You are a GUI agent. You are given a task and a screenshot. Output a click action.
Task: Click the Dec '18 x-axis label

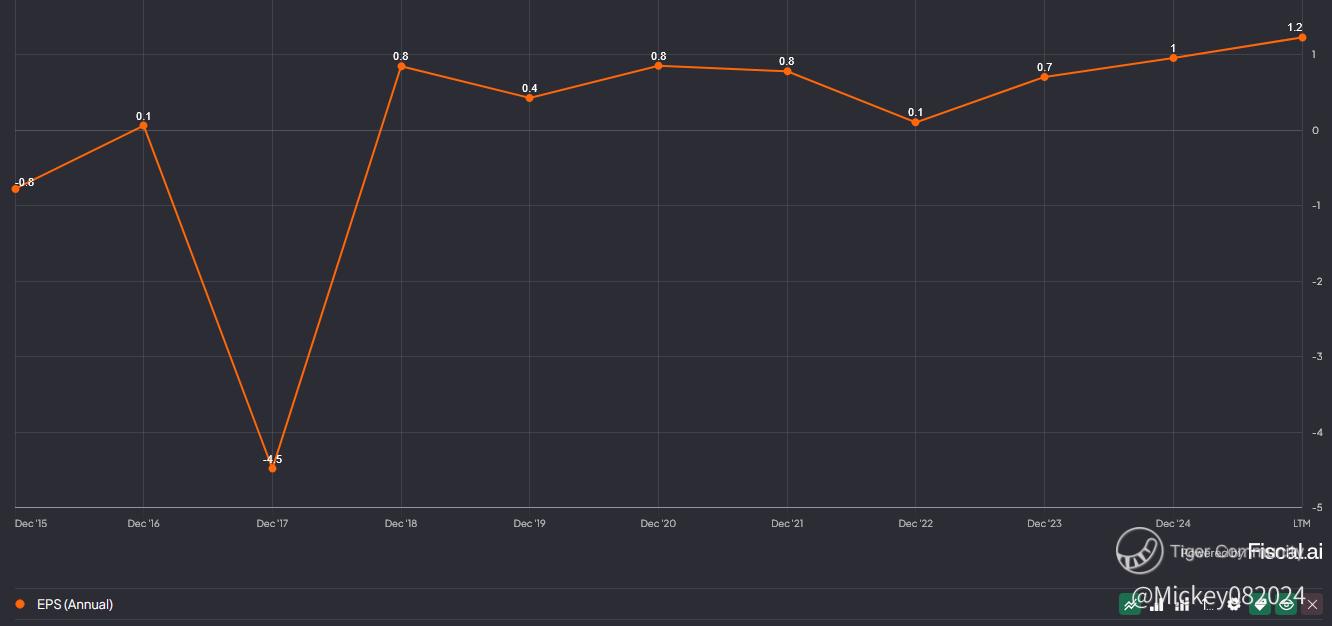401,523
